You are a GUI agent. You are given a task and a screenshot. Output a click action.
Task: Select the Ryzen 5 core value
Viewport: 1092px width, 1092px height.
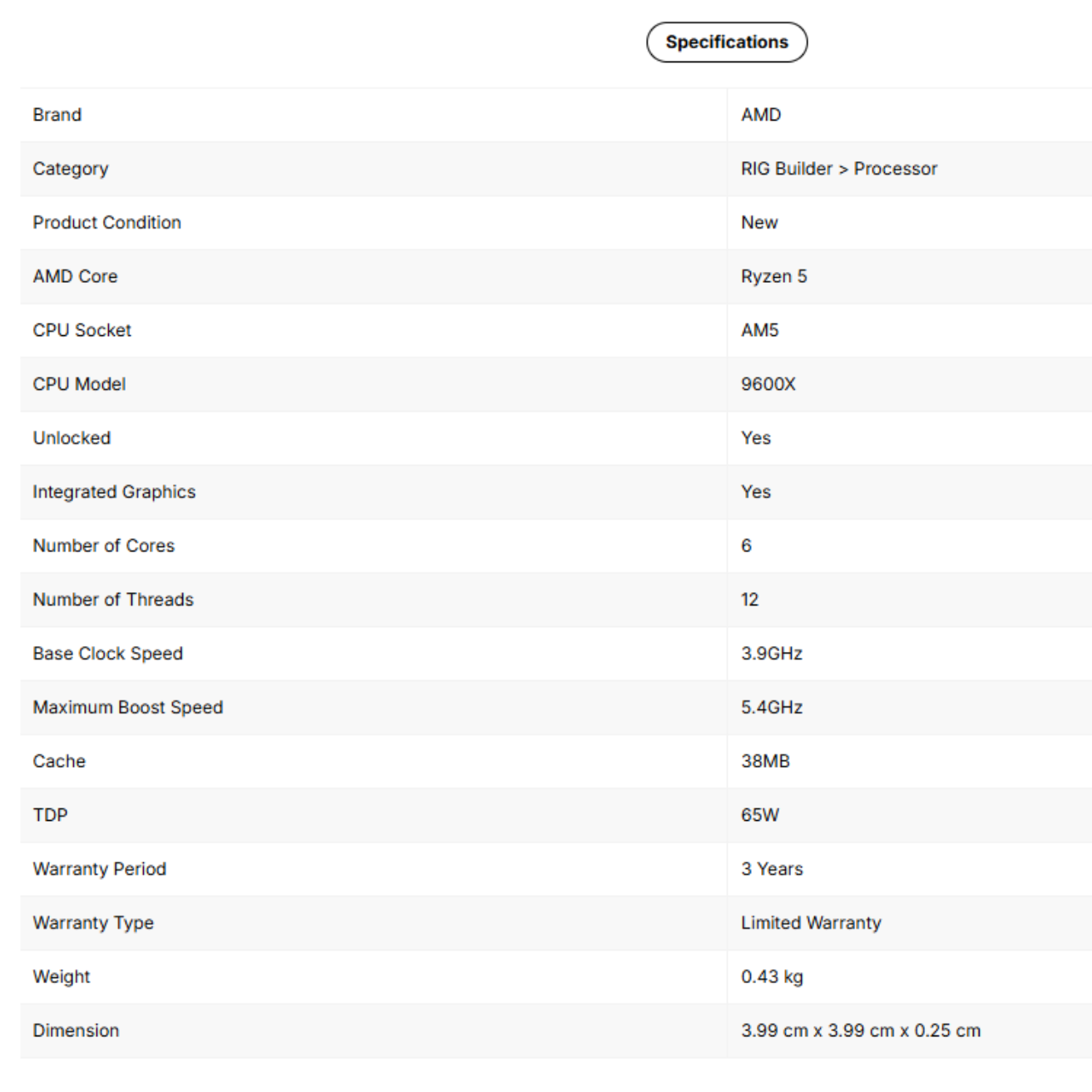[x=774, y=276]
